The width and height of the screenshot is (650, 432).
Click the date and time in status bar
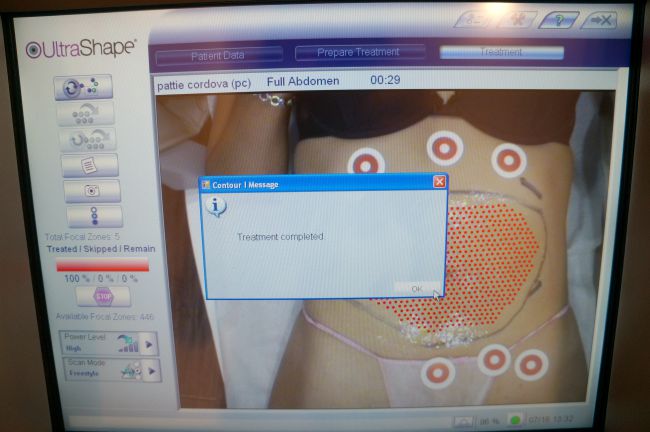pyautogui.click(x=551, y=420)
